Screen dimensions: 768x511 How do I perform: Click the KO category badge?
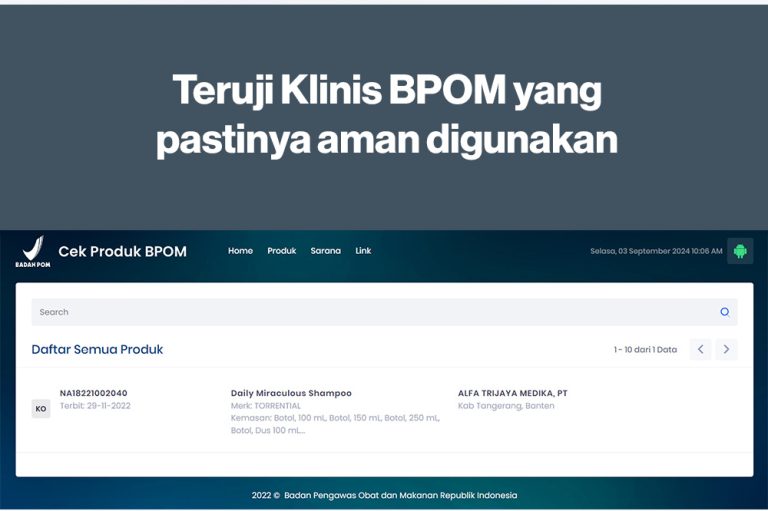point(41,409)
